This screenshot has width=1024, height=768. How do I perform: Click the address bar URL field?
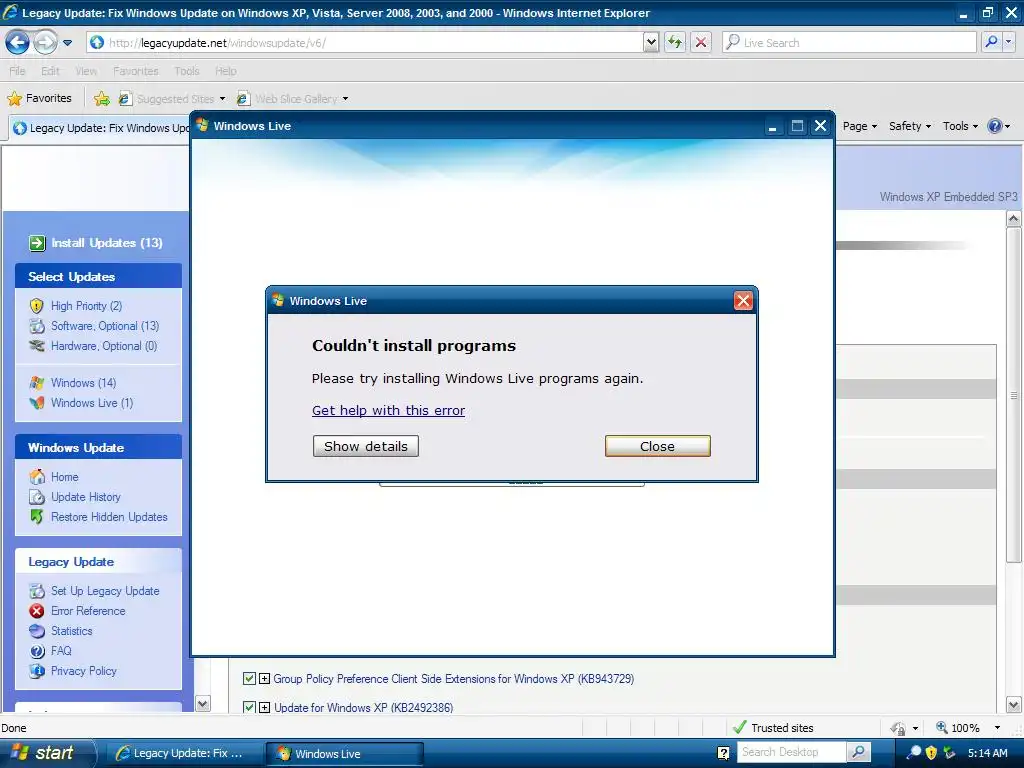coord(364,42)
